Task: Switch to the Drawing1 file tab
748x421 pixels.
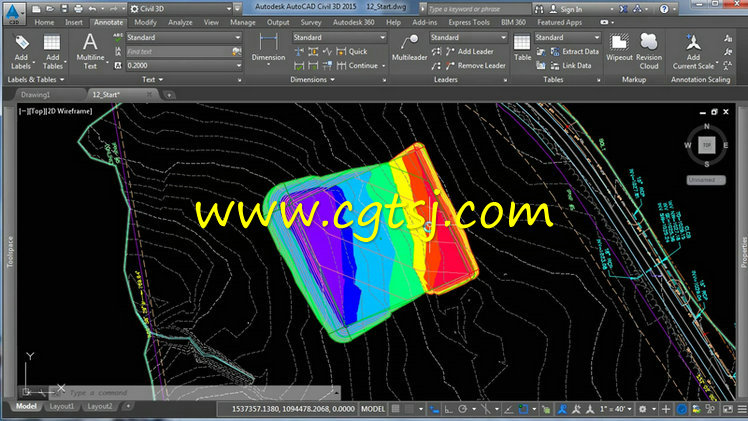Action: click(36, 95)
